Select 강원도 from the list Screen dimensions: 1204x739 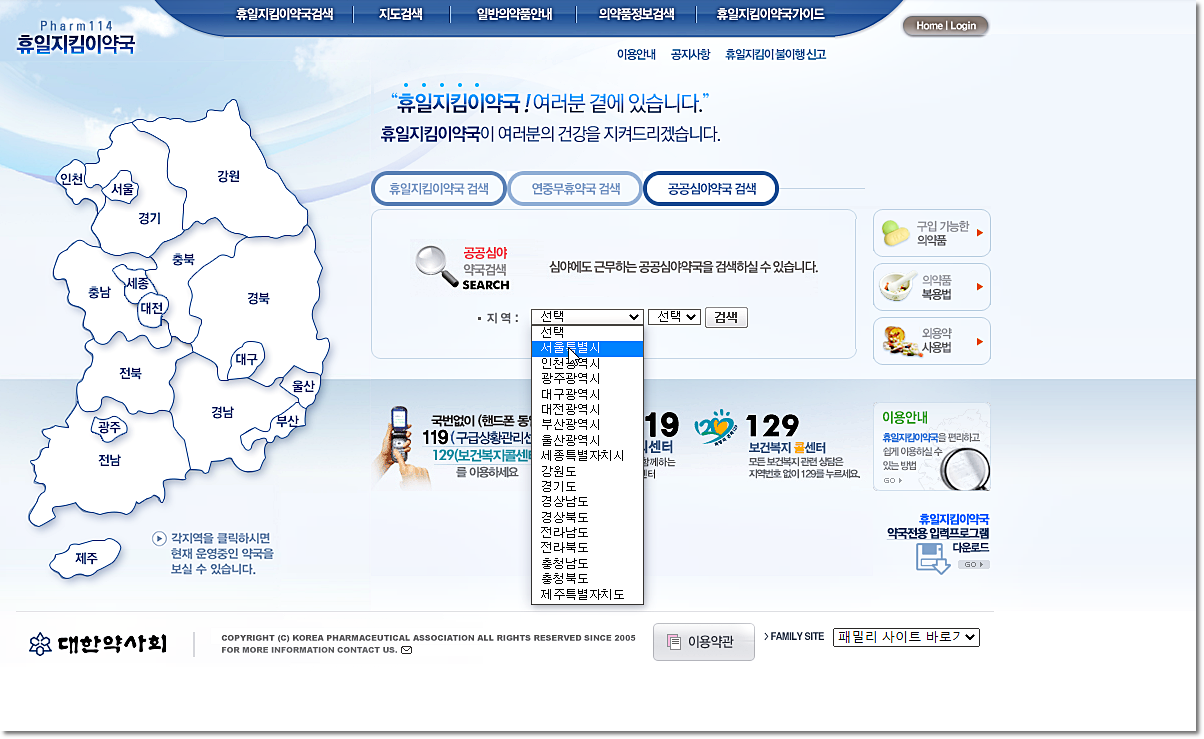tap(587, 471)
